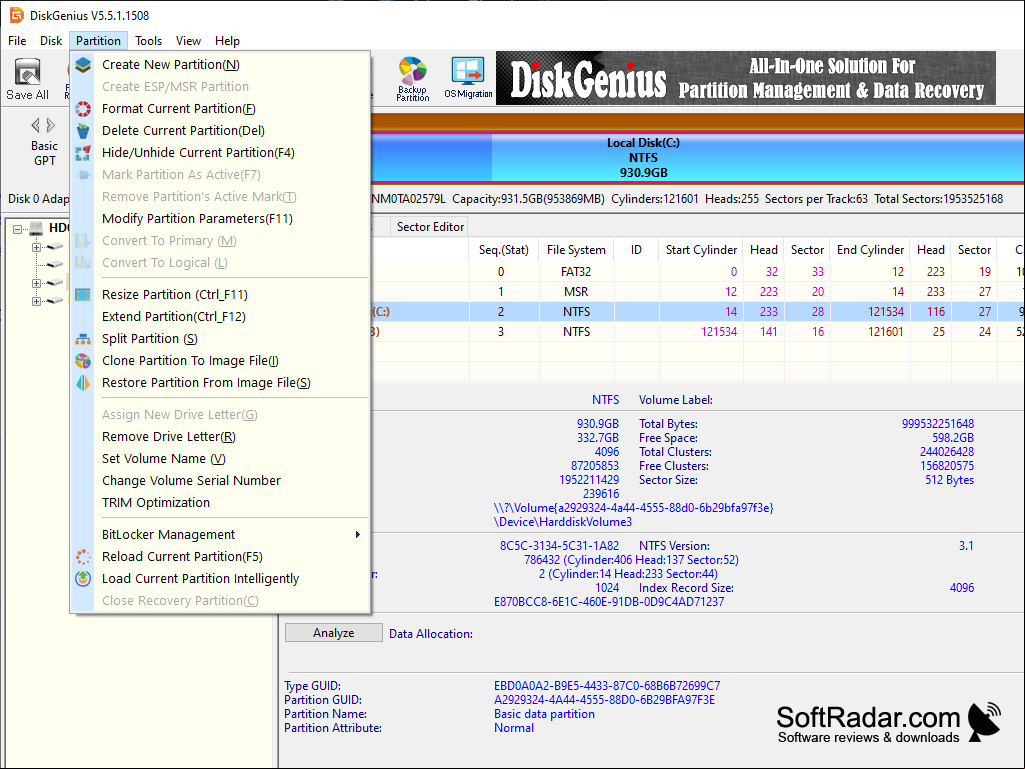Switch to the Sector Editor tab

(430, 227)
